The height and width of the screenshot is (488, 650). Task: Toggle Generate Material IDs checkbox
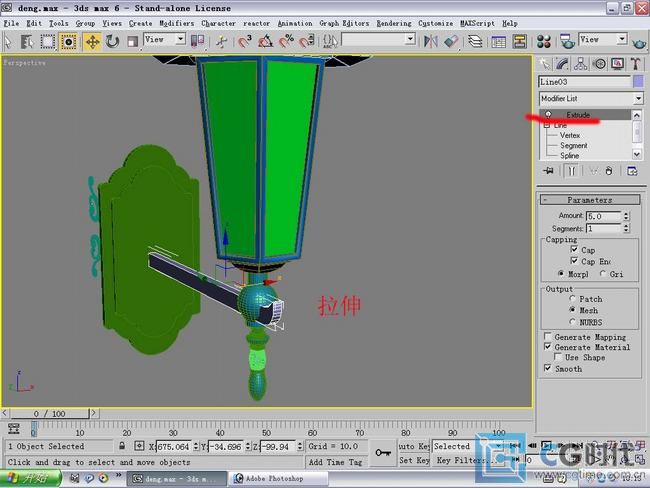tap(548, 346)
